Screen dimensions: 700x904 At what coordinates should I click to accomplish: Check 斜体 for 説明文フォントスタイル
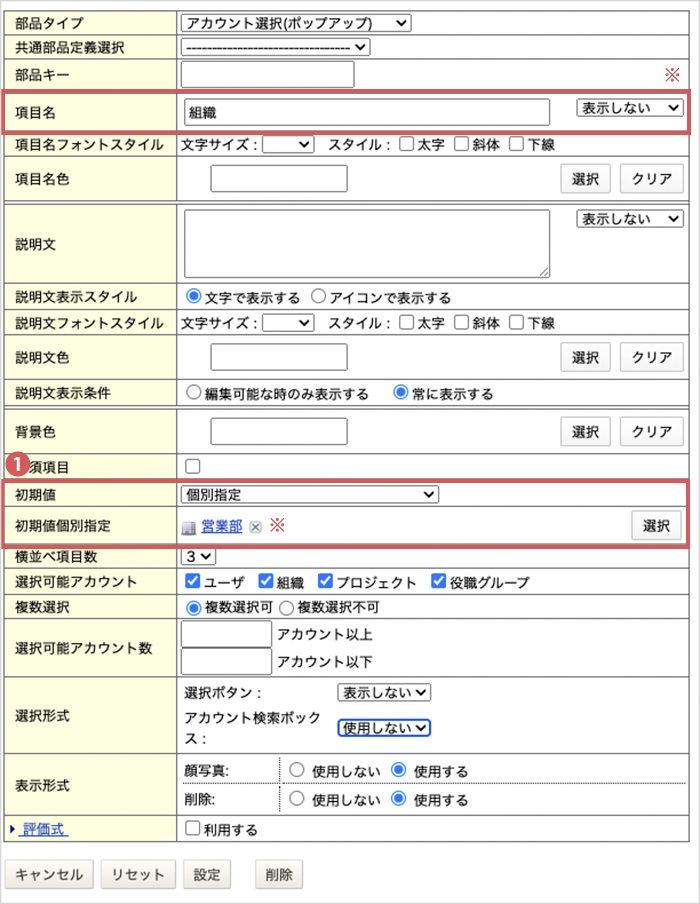click(461, 322)
